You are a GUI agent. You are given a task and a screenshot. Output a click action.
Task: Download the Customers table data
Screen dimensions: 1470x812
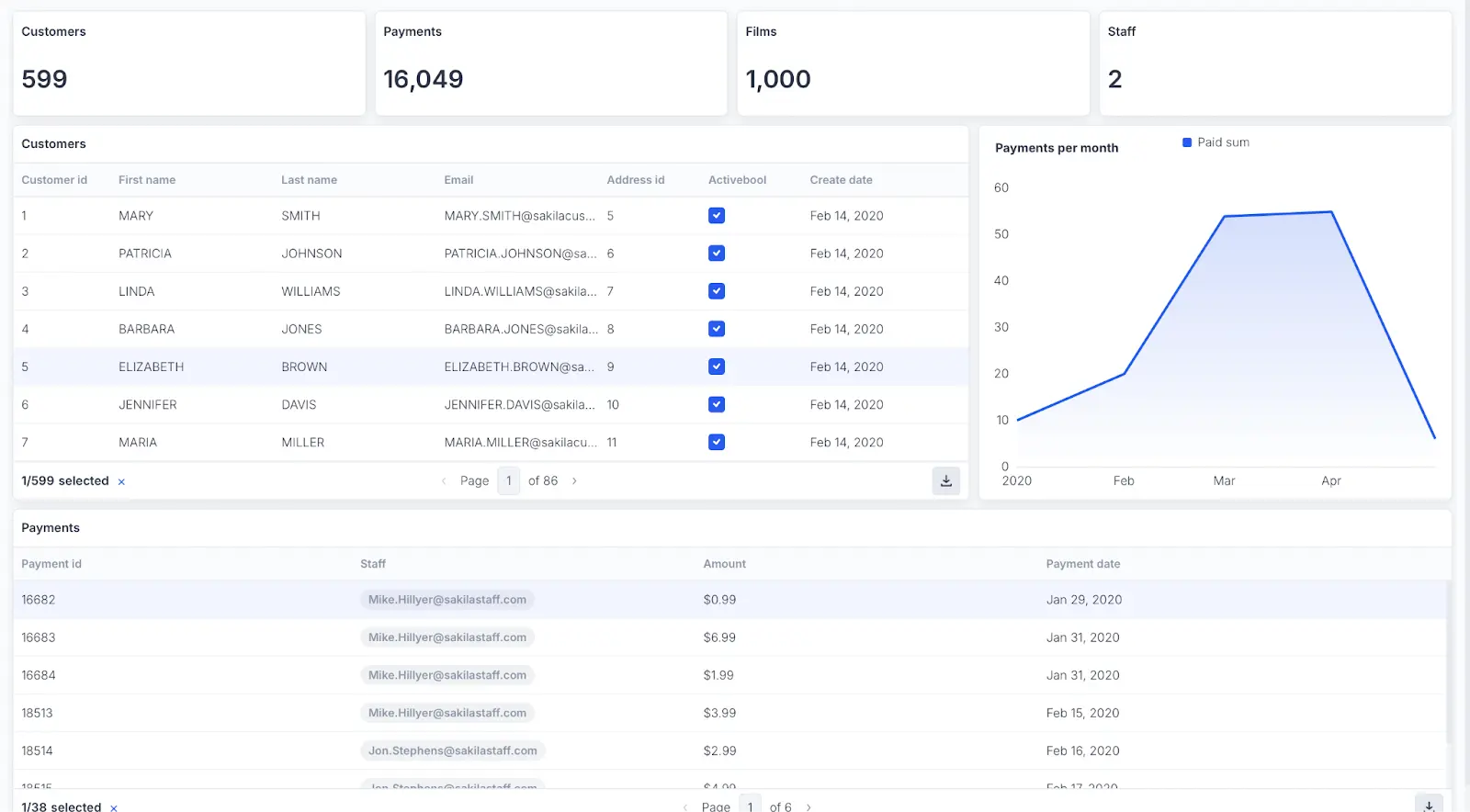tap(945, 480)
